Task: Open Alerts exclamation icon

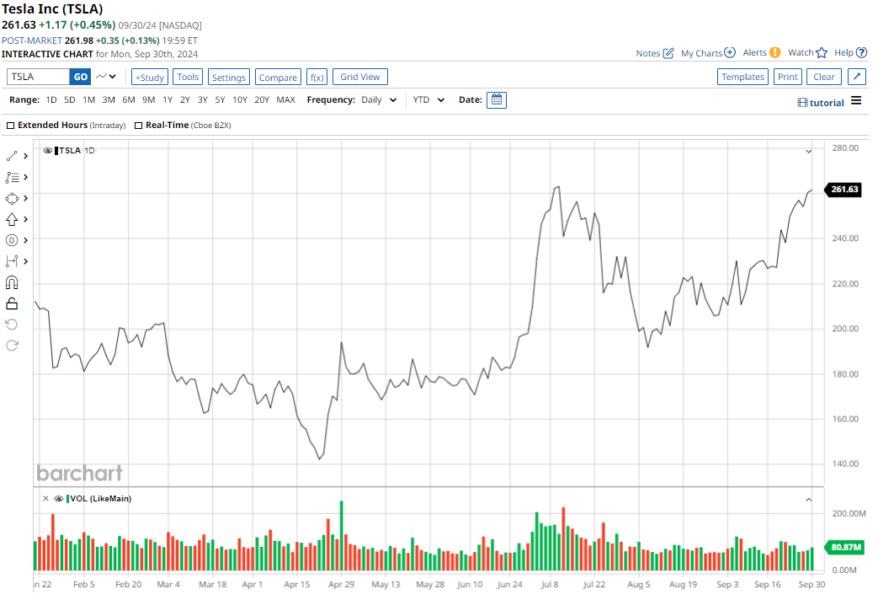Action: click(775, 53)
